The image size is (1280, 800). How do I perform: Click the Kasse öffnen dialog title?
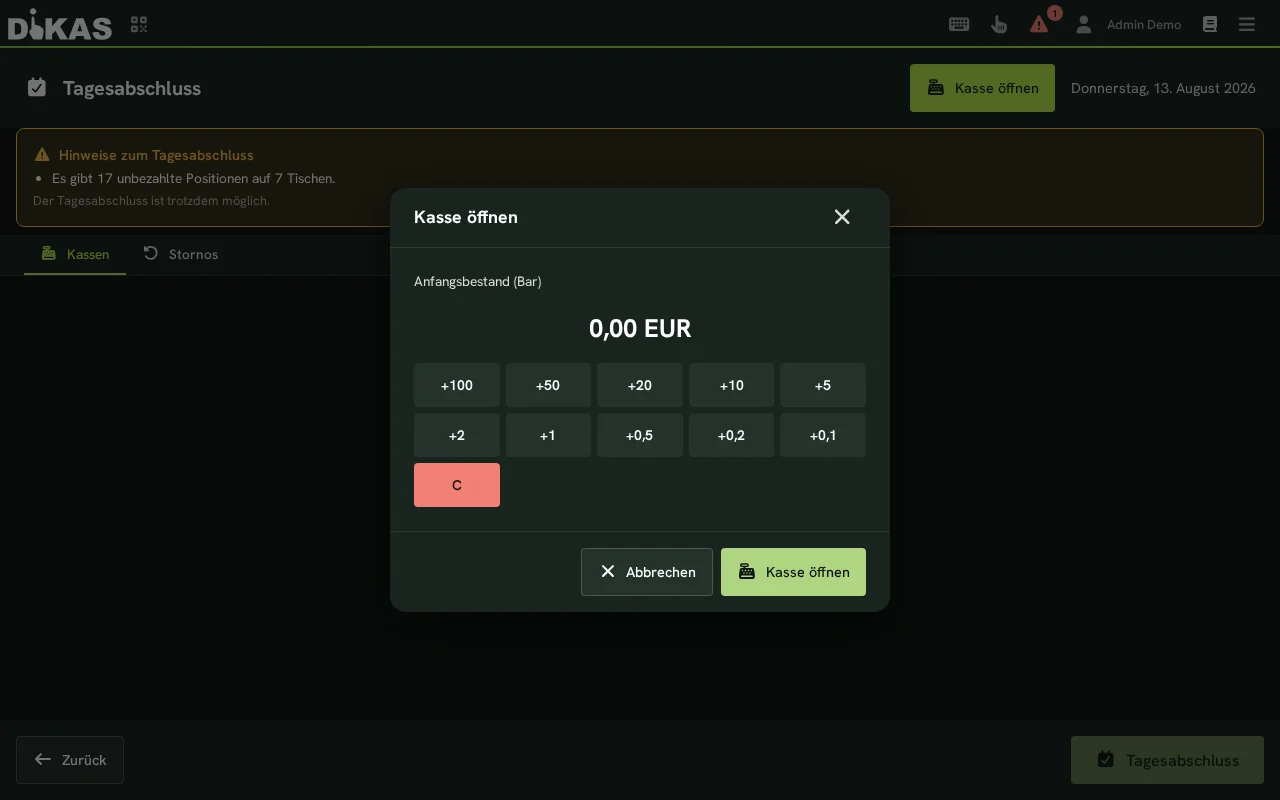tap(466, 217)
